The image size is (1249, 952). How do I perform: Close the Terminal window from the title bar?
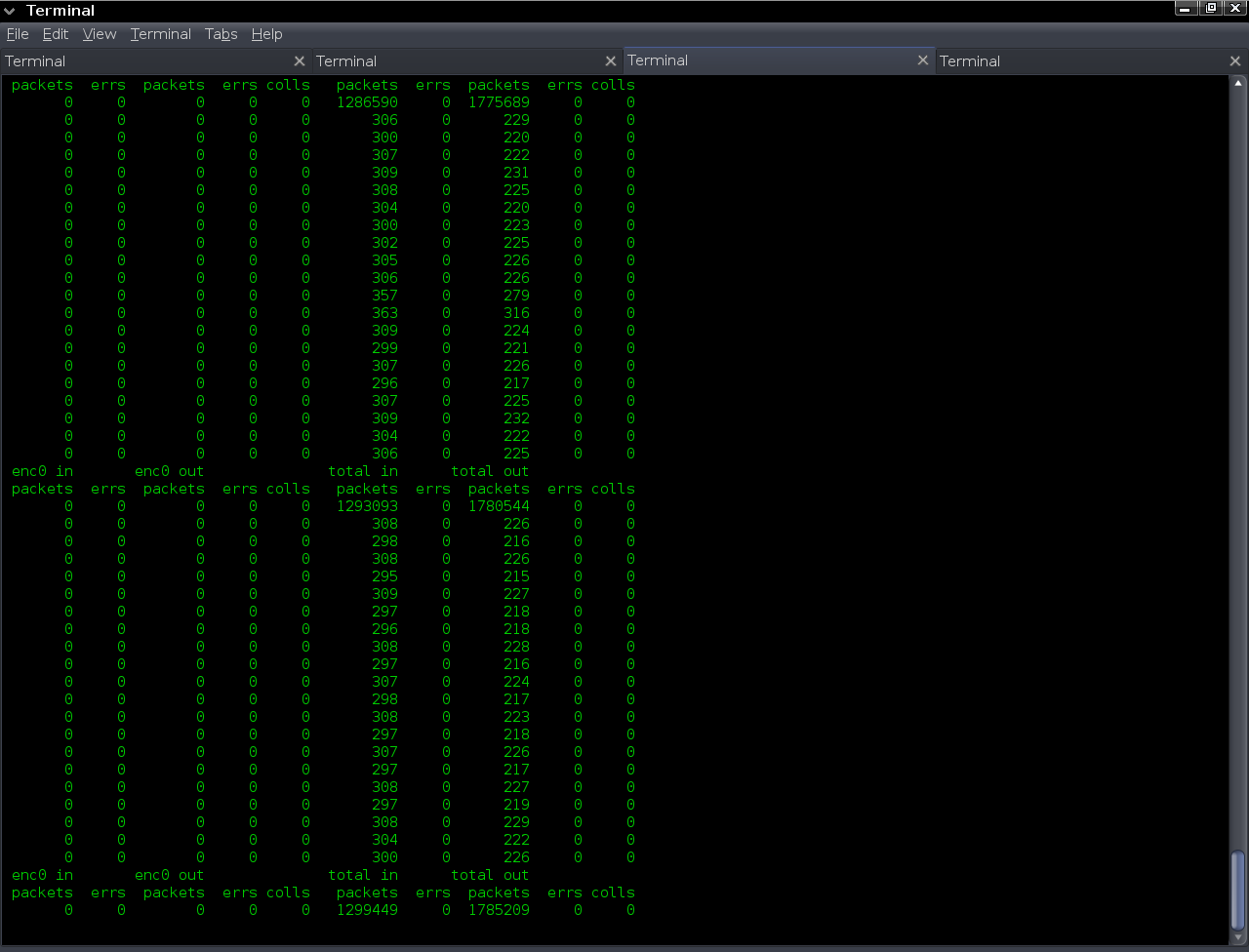click(1235, 9)
